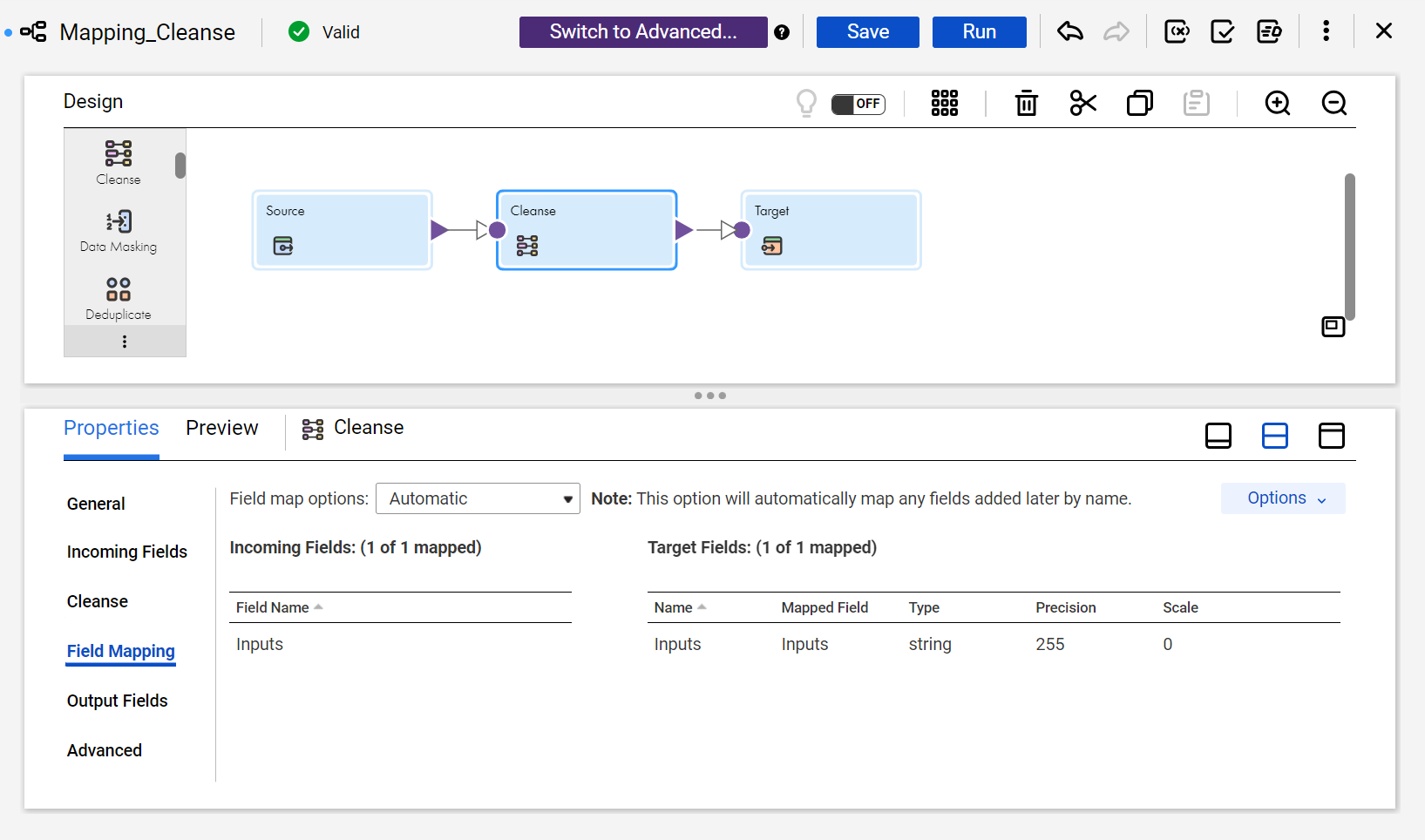Click the Scale column header
Image resolution: width=1425 pixels, height=840 pixels.
pyautogui.click(x=1180, y=607)
